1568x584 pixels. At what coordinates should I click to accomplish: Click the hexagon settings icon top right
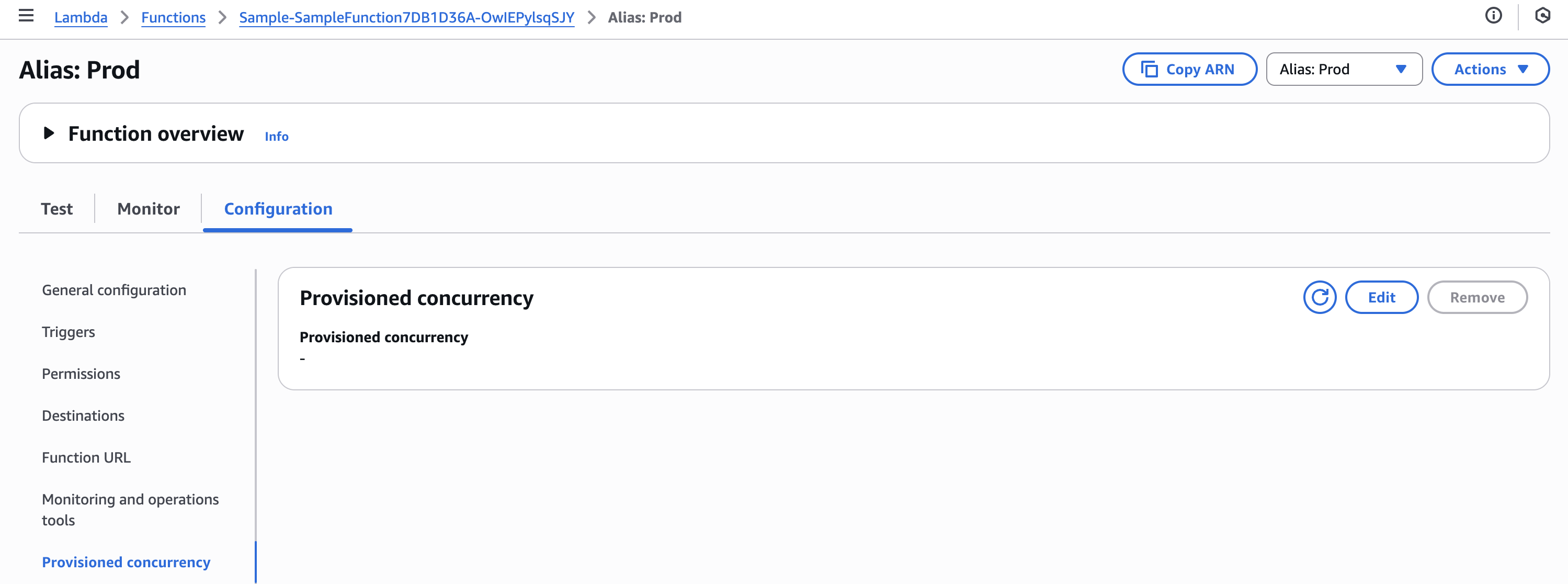(x=1542, y=16)
